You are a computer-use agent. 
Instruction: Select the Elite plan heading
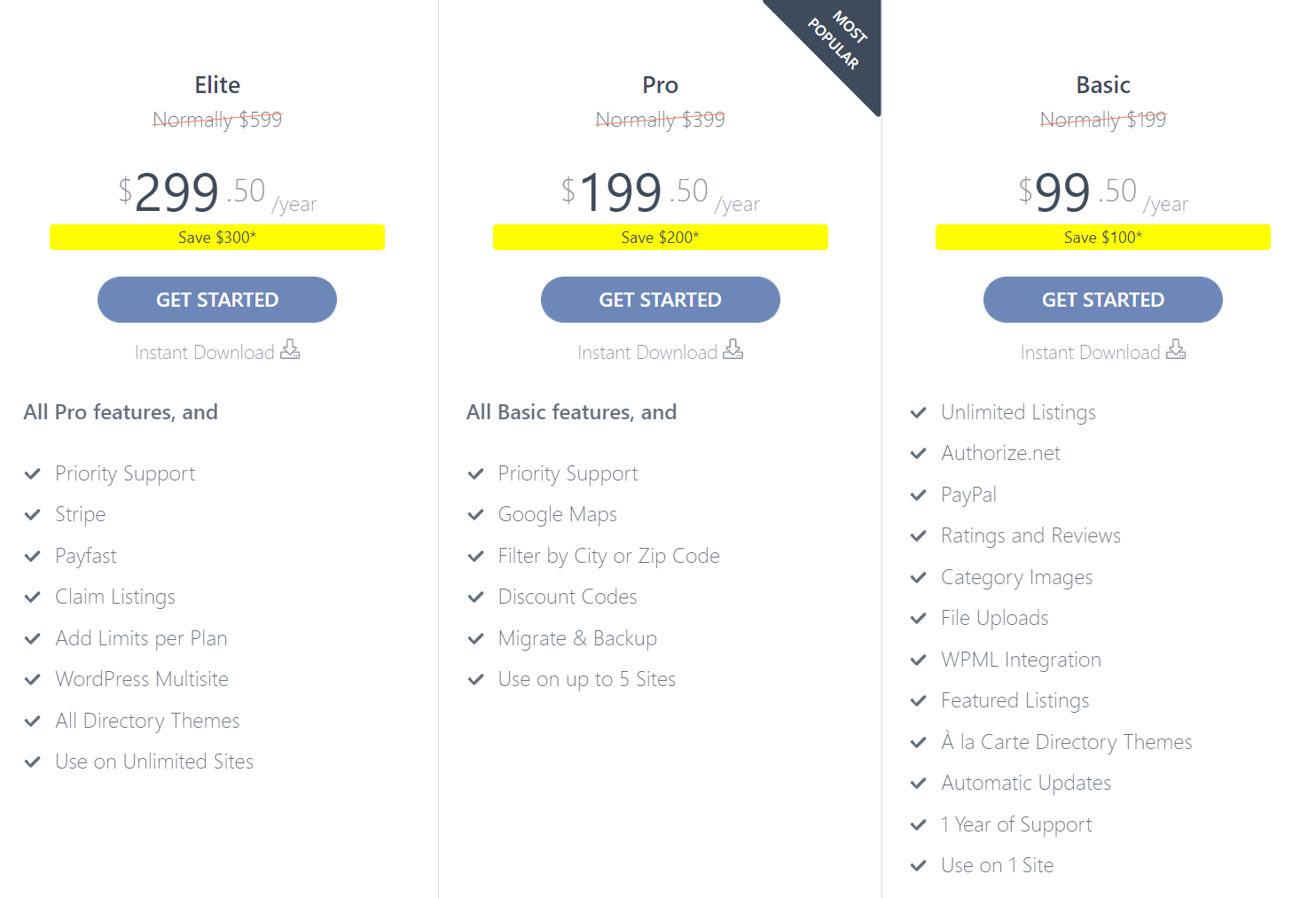pos(217,85)
